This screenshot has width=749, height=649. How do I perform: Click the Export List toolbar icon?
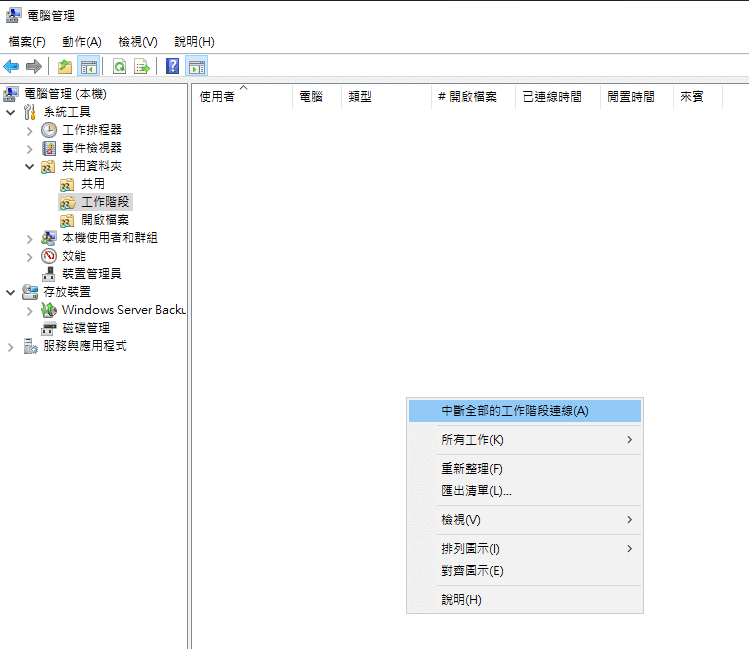pyautogui.click(x=142, y=66)
